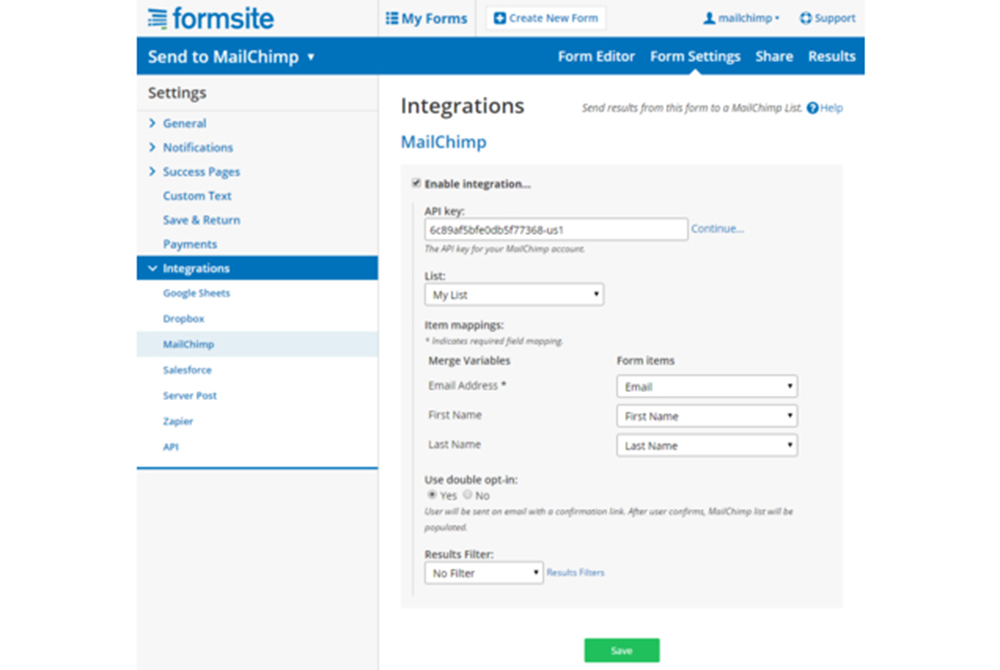Enable the MailChimp integration checkbox
The image size is (1000, 670).
click(417, 183)
